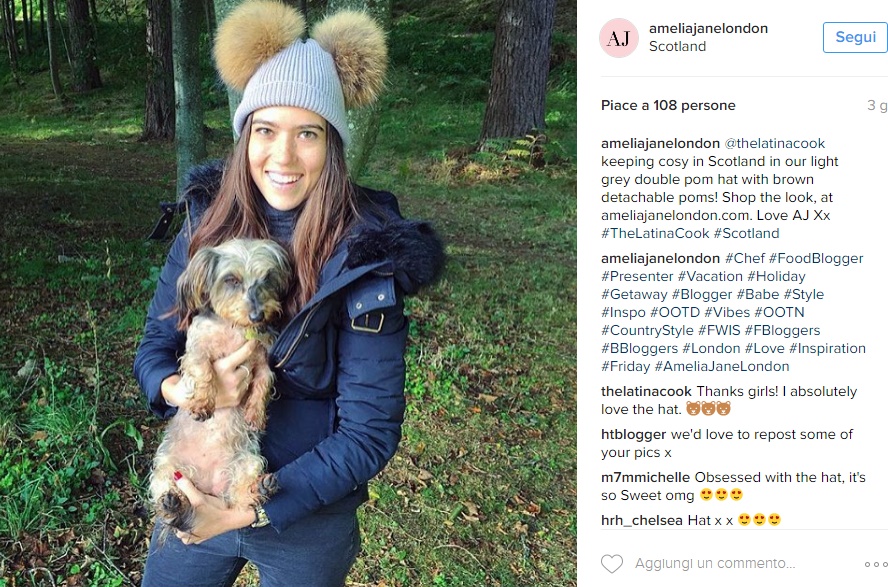Visit the thelatinacook commenter profile
The height and width of the screenshot is (587, 888).
646,391
